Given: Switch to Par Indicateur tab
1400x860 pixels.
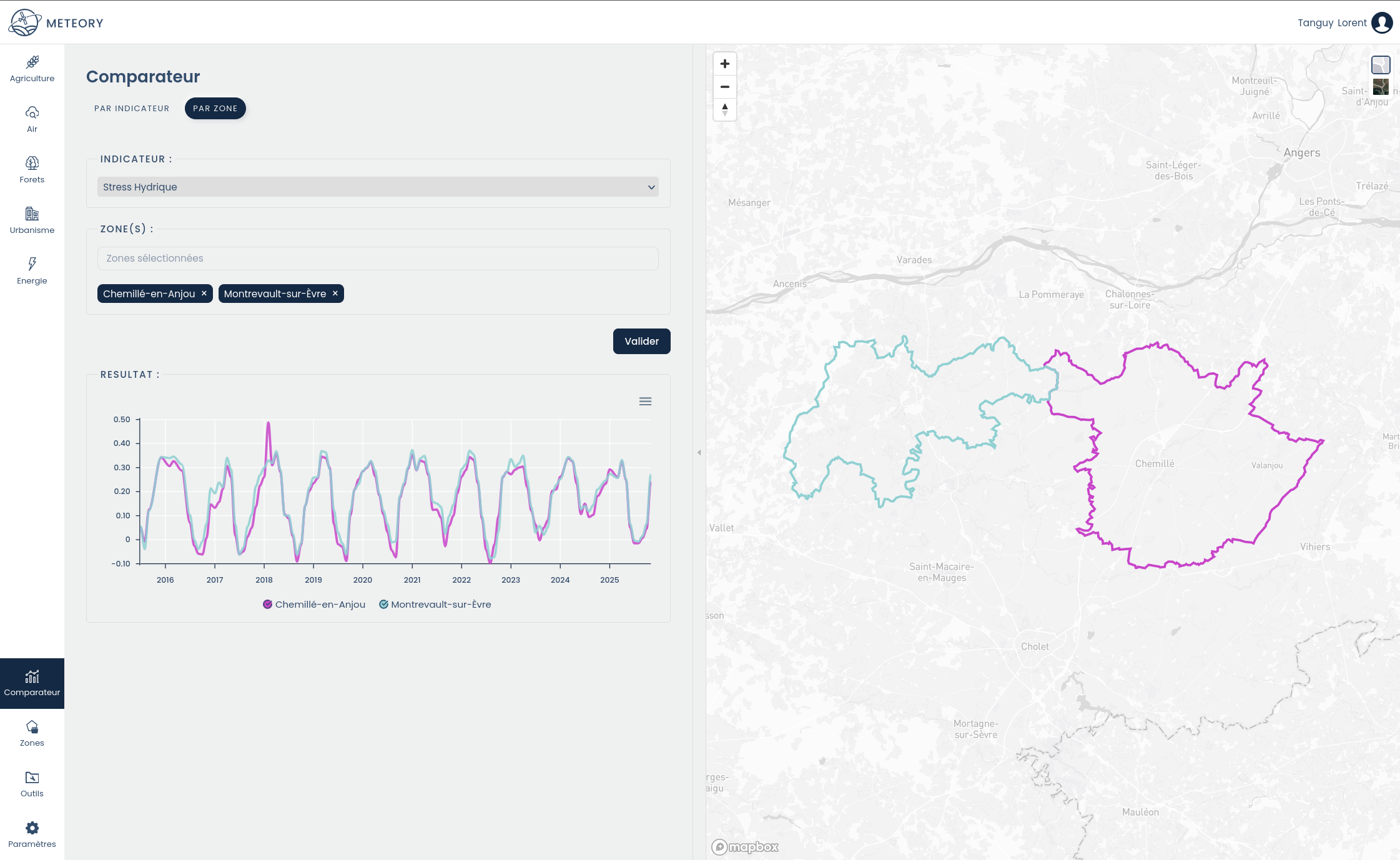Looking at the screenshot, I should tap(132, 109).
